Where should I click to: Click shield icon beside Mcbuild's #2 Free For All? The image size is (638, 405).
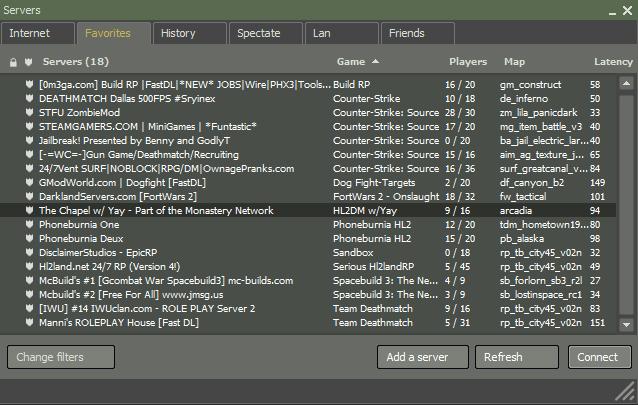29,294
